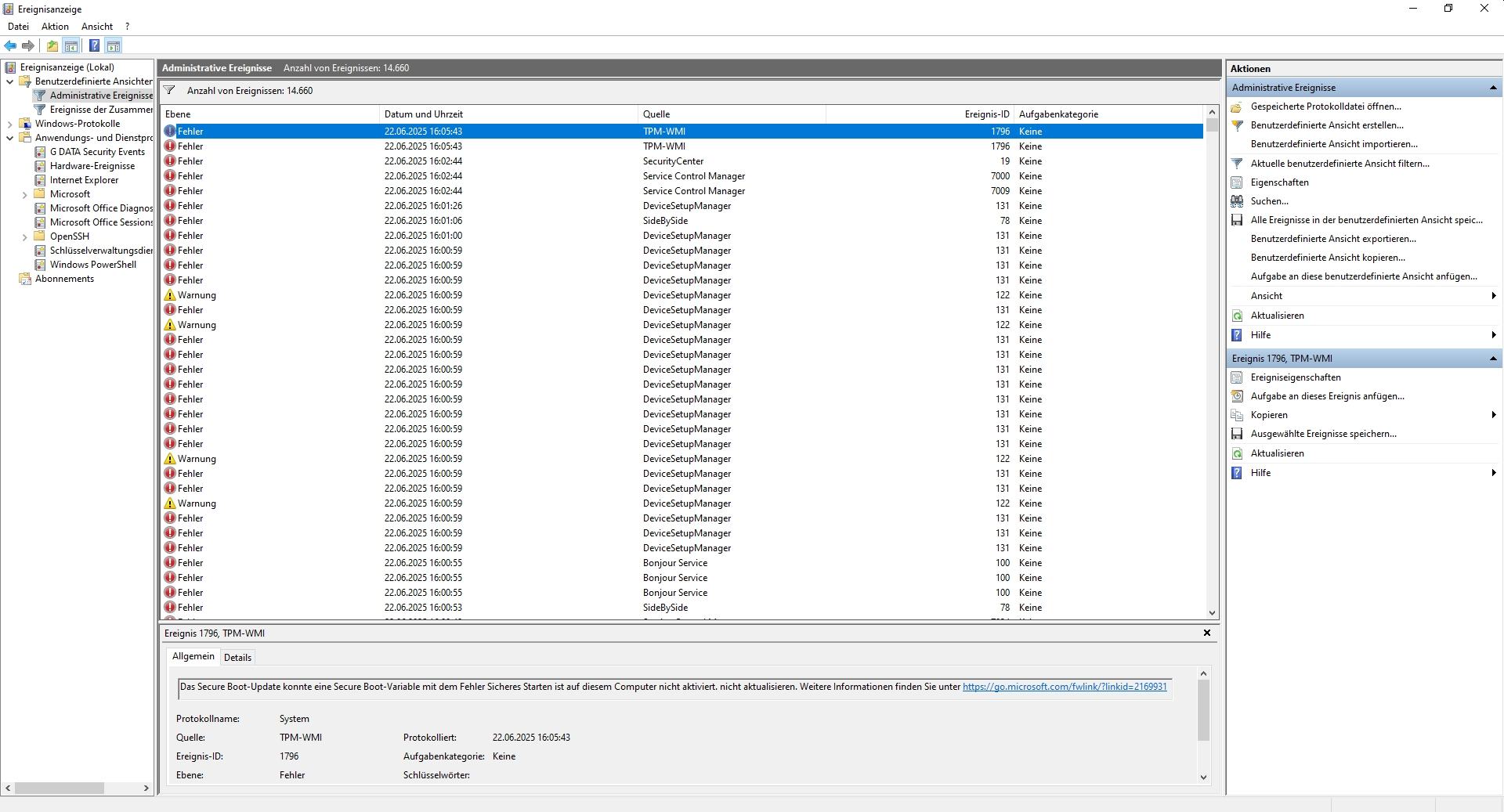
Task: Click Benutzerdefinierte Ansicht kopieren
Action: (x=1328, y=258)
